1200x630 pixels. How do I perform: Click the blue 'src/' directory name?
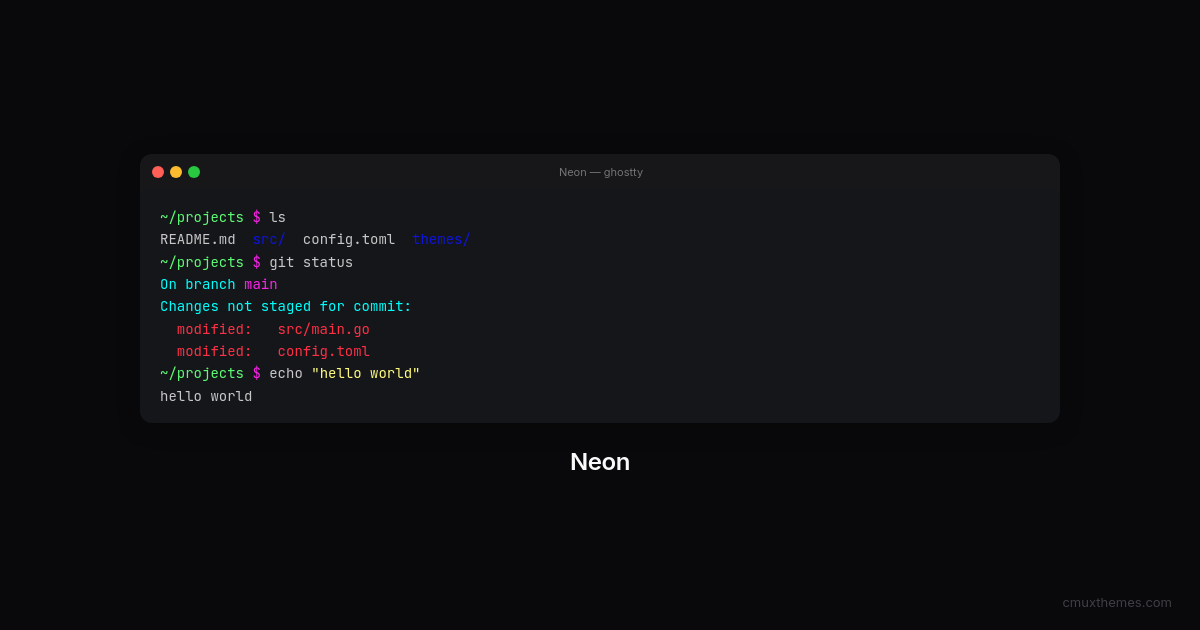click(x=269, y=240)
